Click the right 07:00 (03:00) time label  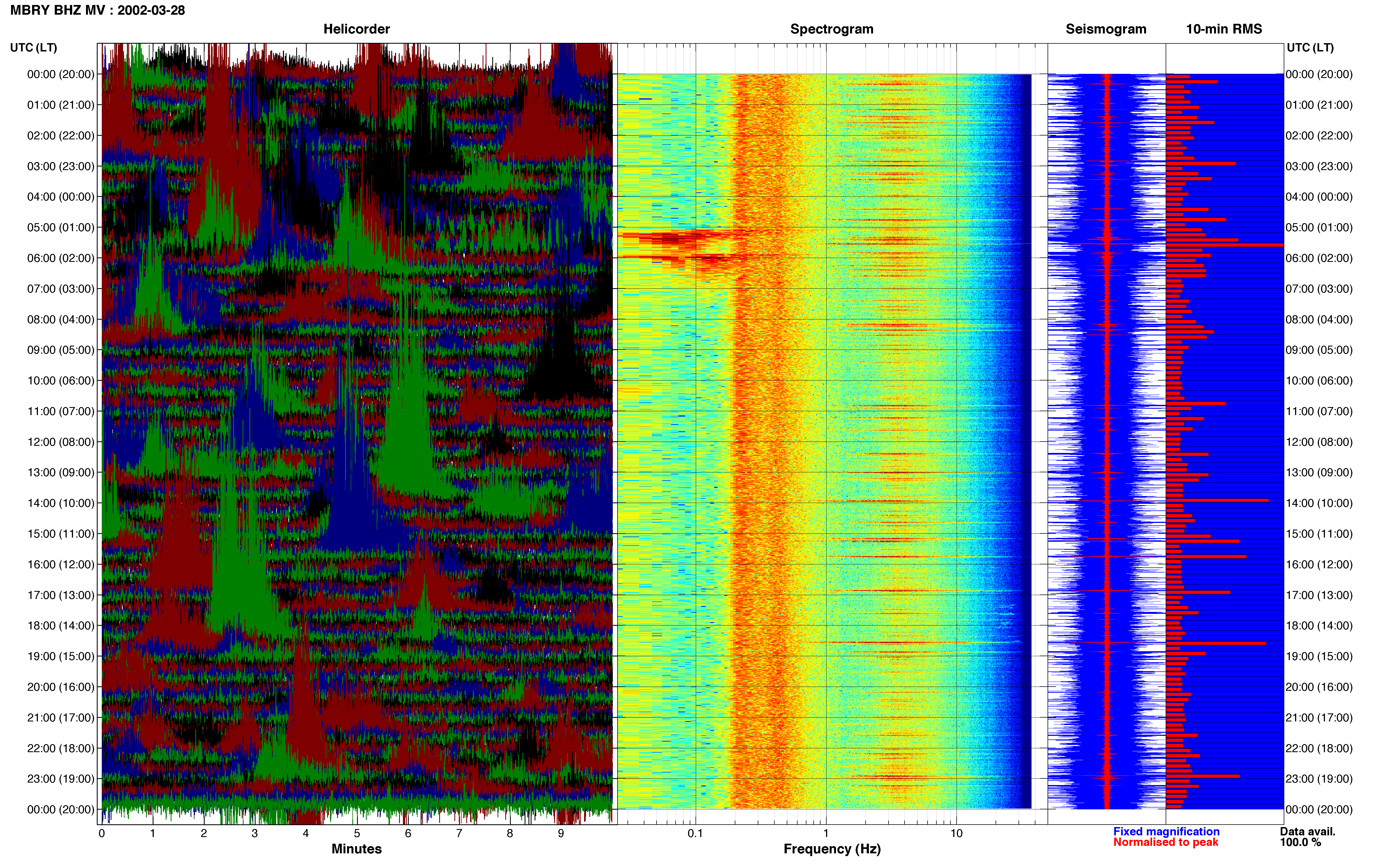tap(1319, 288)
